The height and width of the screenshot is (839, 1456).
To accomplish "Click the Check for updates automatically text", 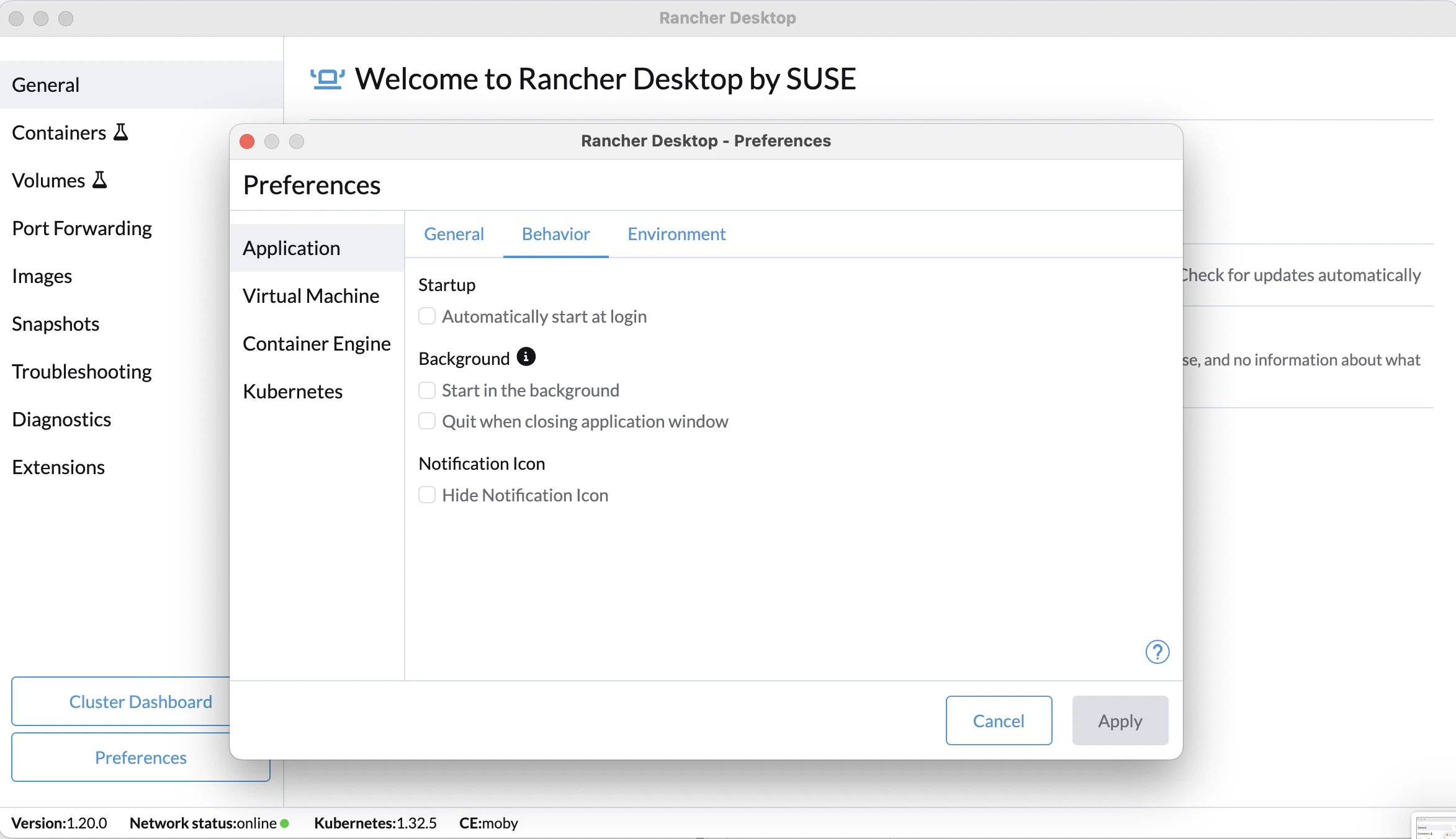I will click(x=1301, y=275).
